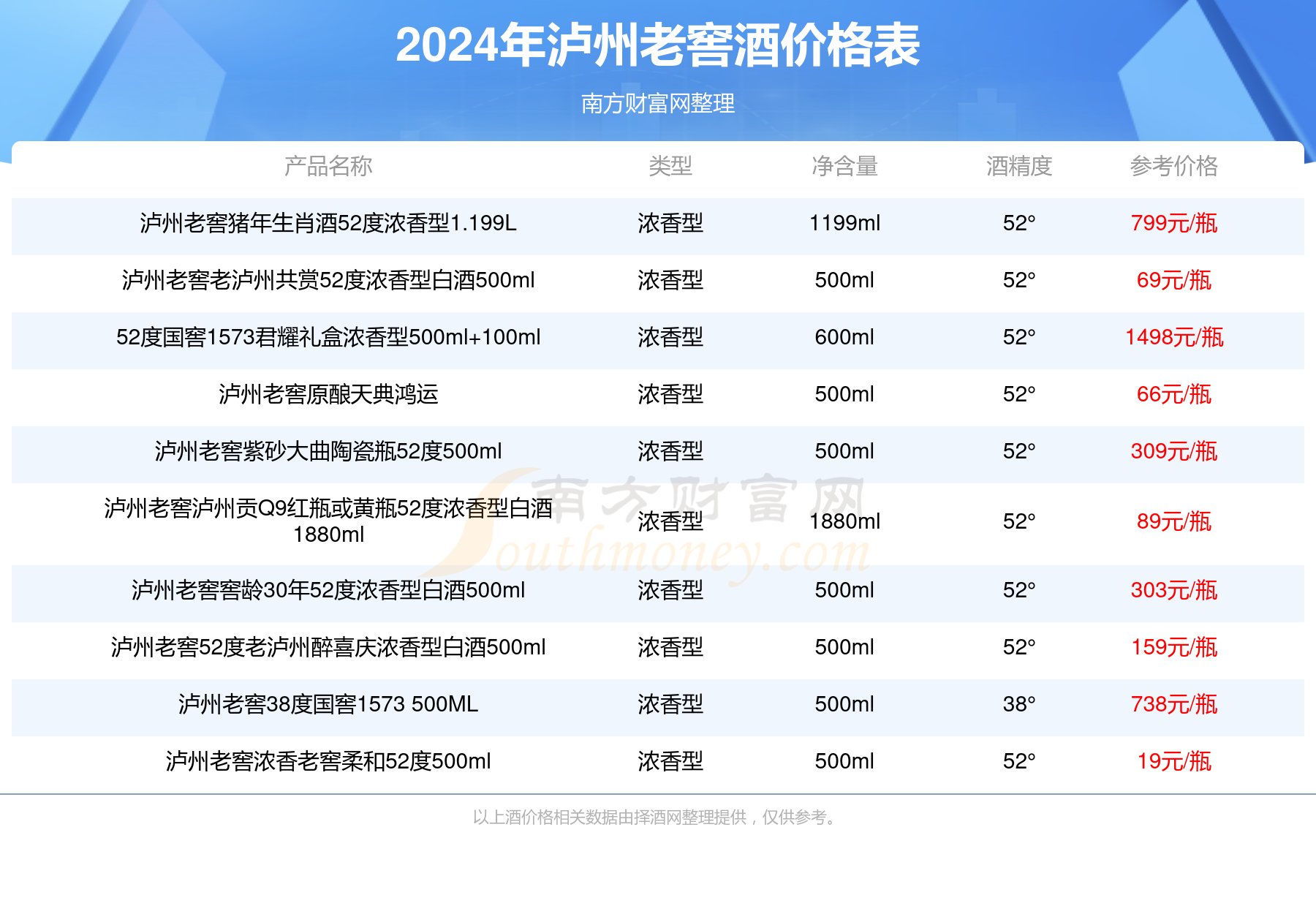Click the 酒精度 column header
Screen dimensions: 1316x914
click(1019, 166)
